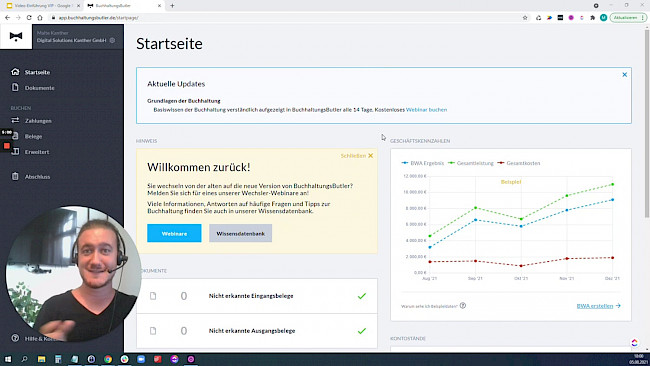Switch to the Video Einführung browser tab
The width and height of the screenshot is (650, 366).
(x=43, y=6)
